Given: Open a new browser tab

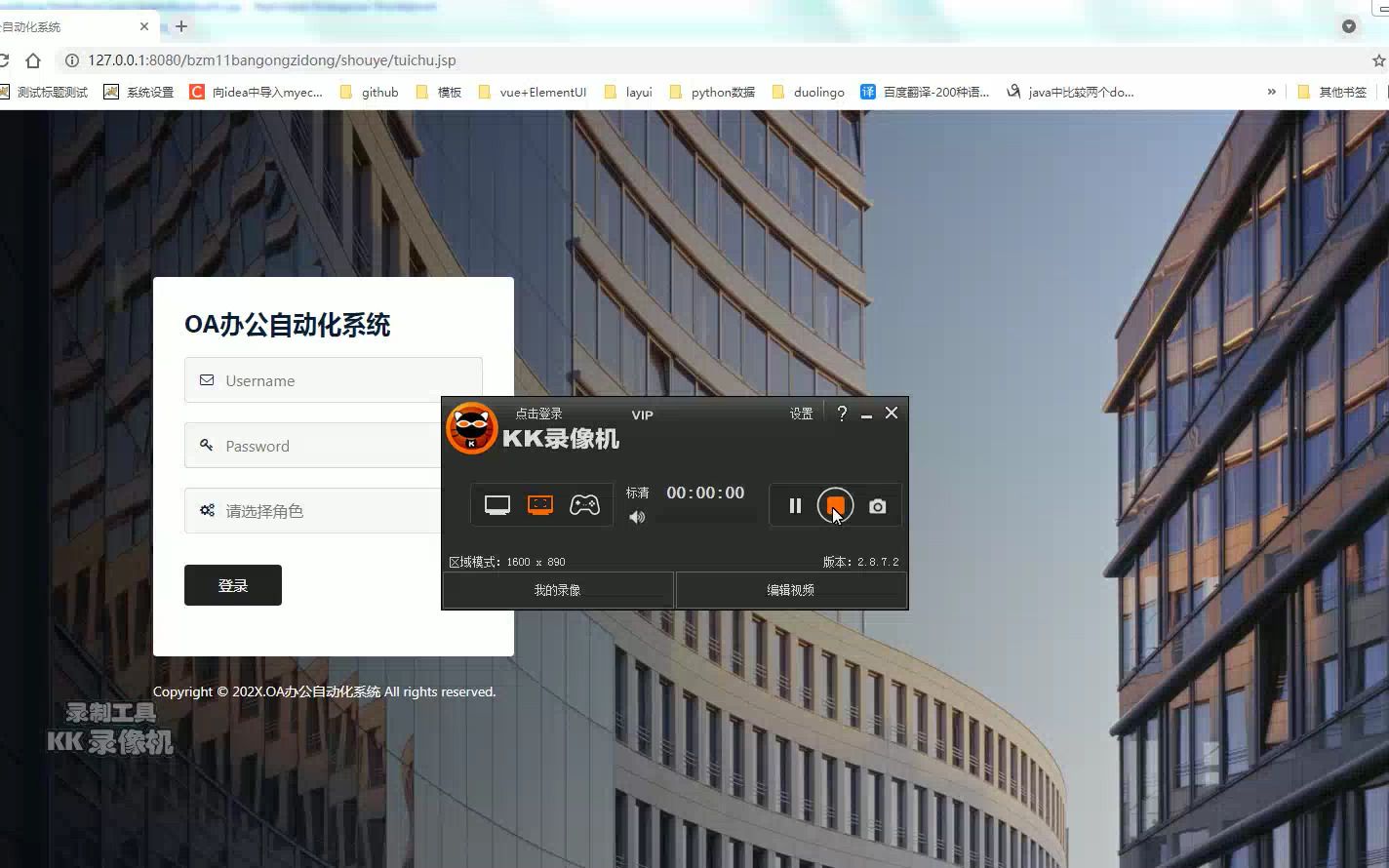Looking at the screenshot, I should coord(181,26).
